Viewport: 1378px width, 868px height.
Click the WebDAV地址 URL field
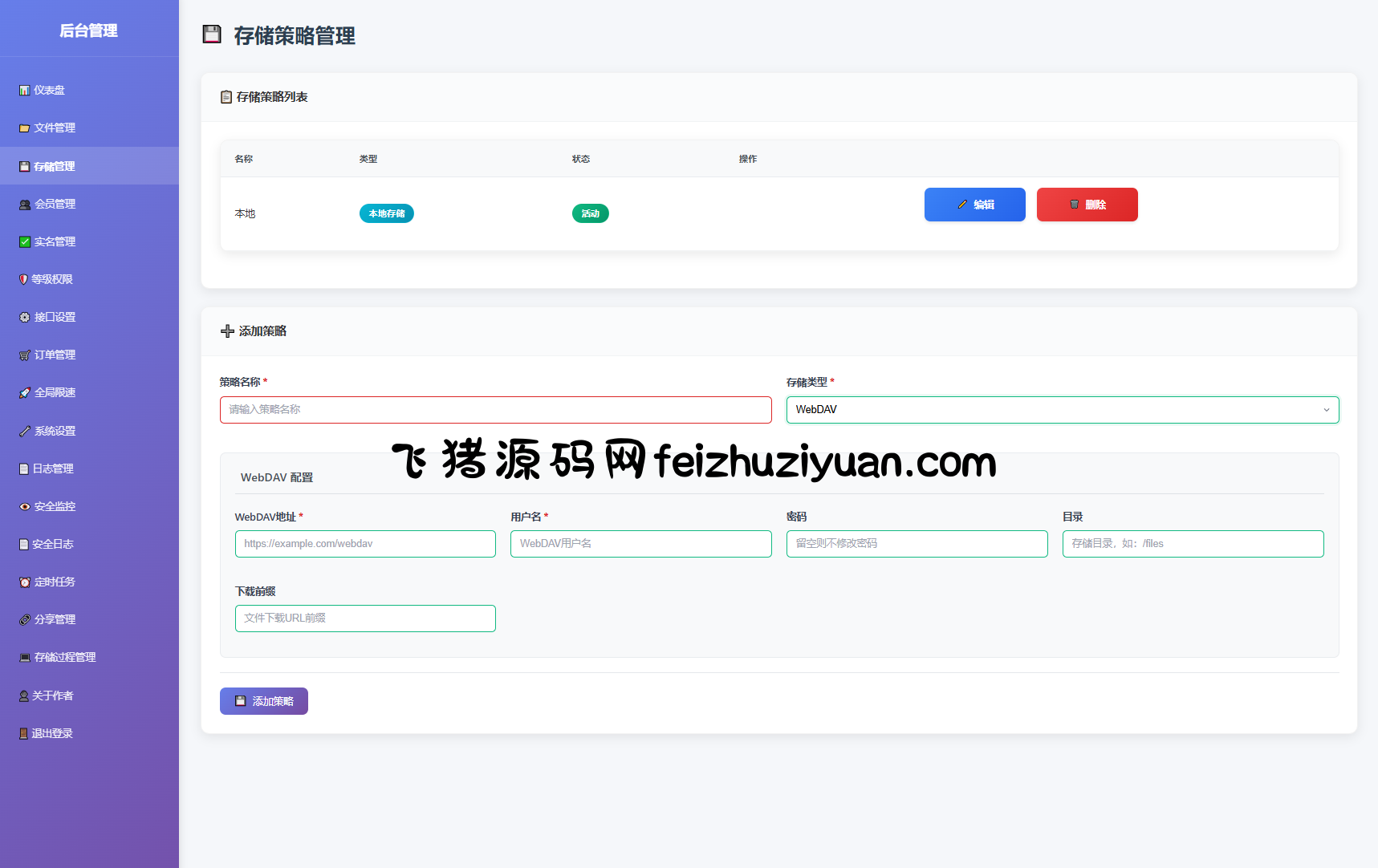365,544
